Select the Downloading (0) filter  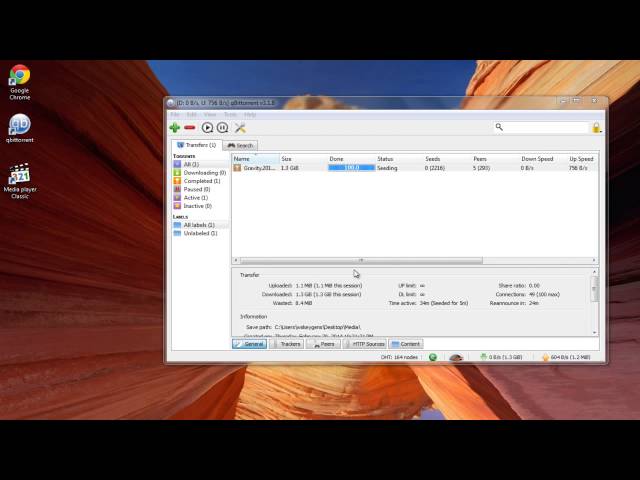coord(200,173)
